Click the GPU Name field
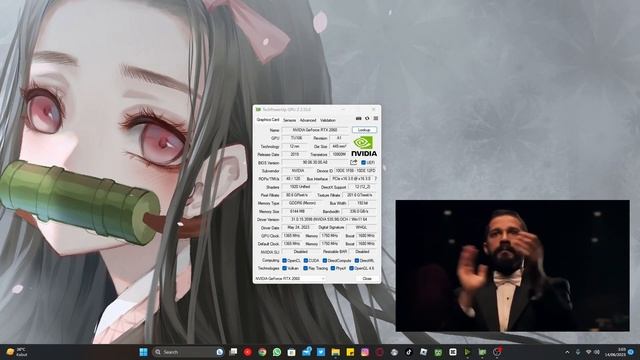This screenshot has height=360, width=640. pyautogui.click(x=315, y=130)
